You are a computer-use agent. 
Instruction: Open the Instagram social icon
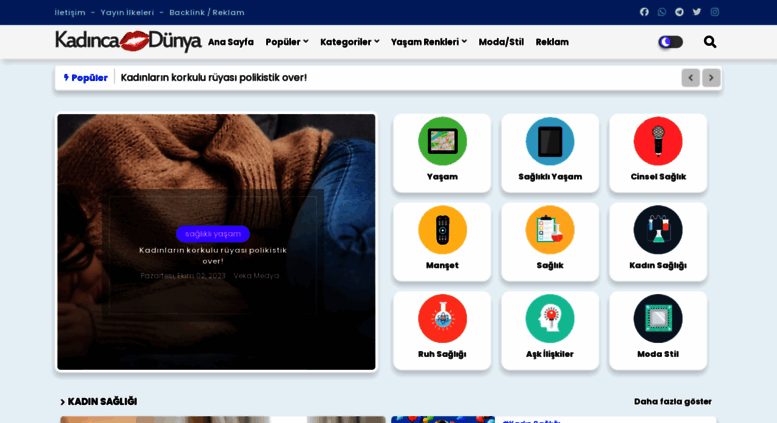[x=715, y=12]
